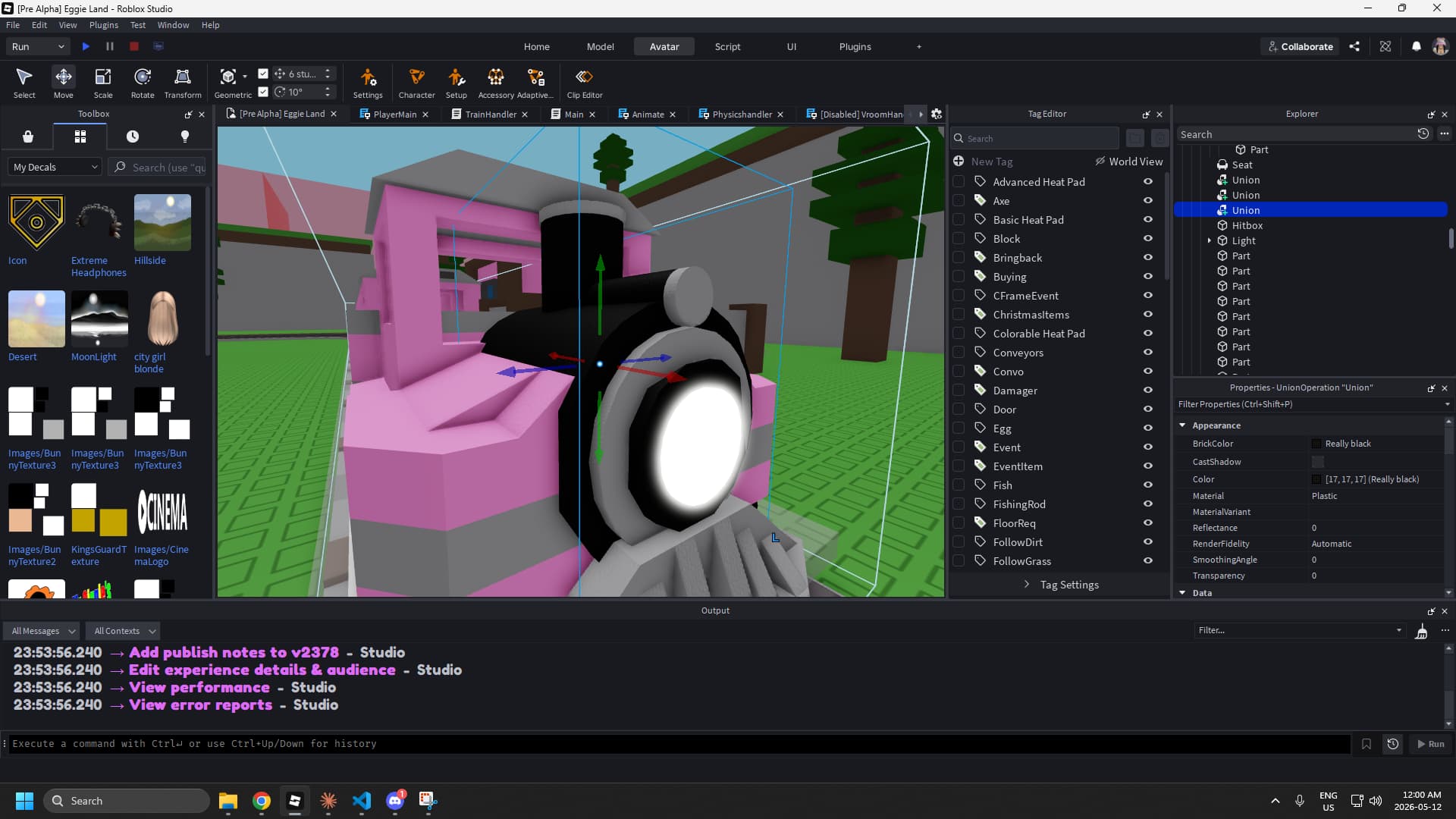1456x819 pixels.
Task: Open the Accessory fitting tool
Action: pyautogui.click(x=496, y=83)
